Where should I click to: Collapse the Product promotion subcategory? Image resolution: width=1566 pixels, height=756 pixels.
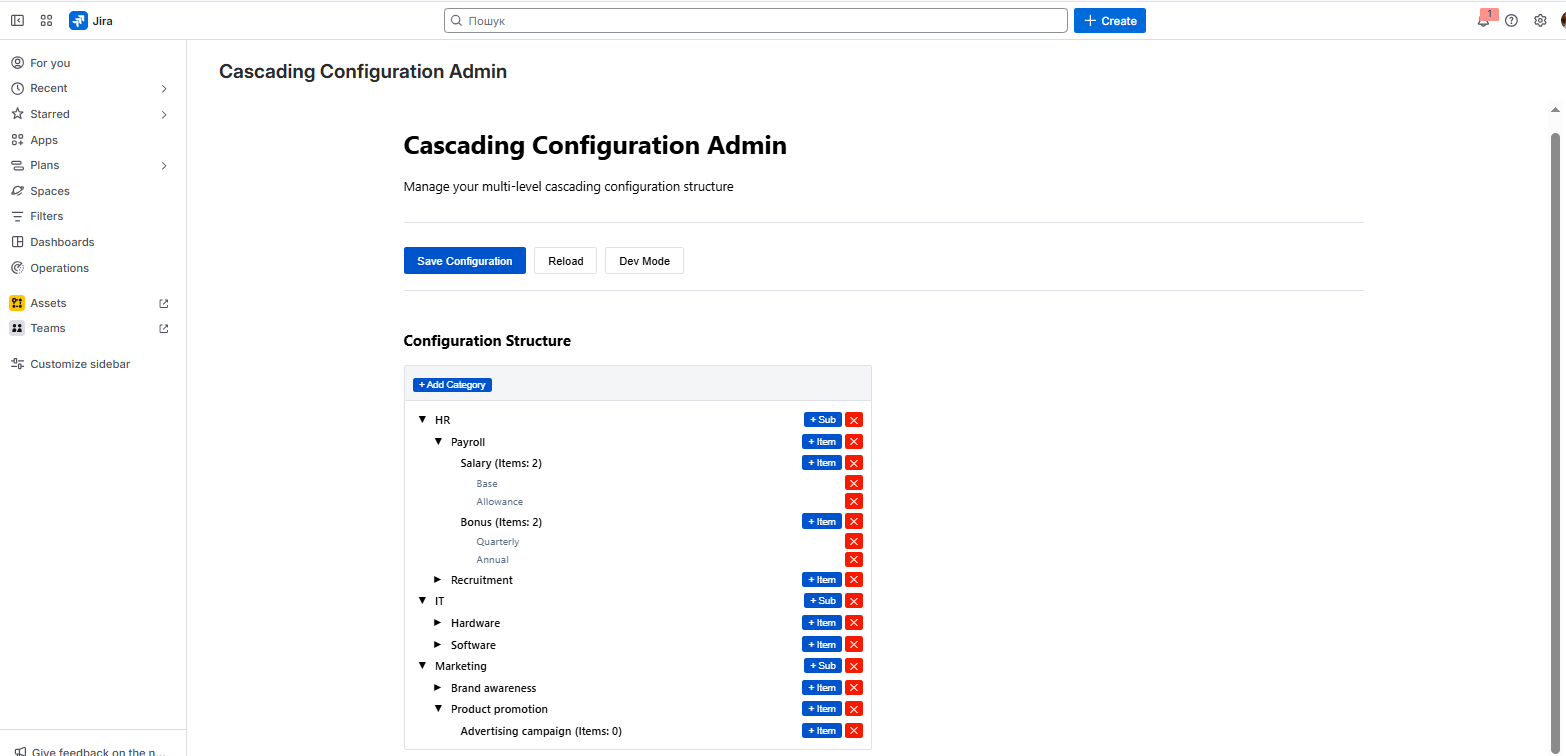pos(438,709)
